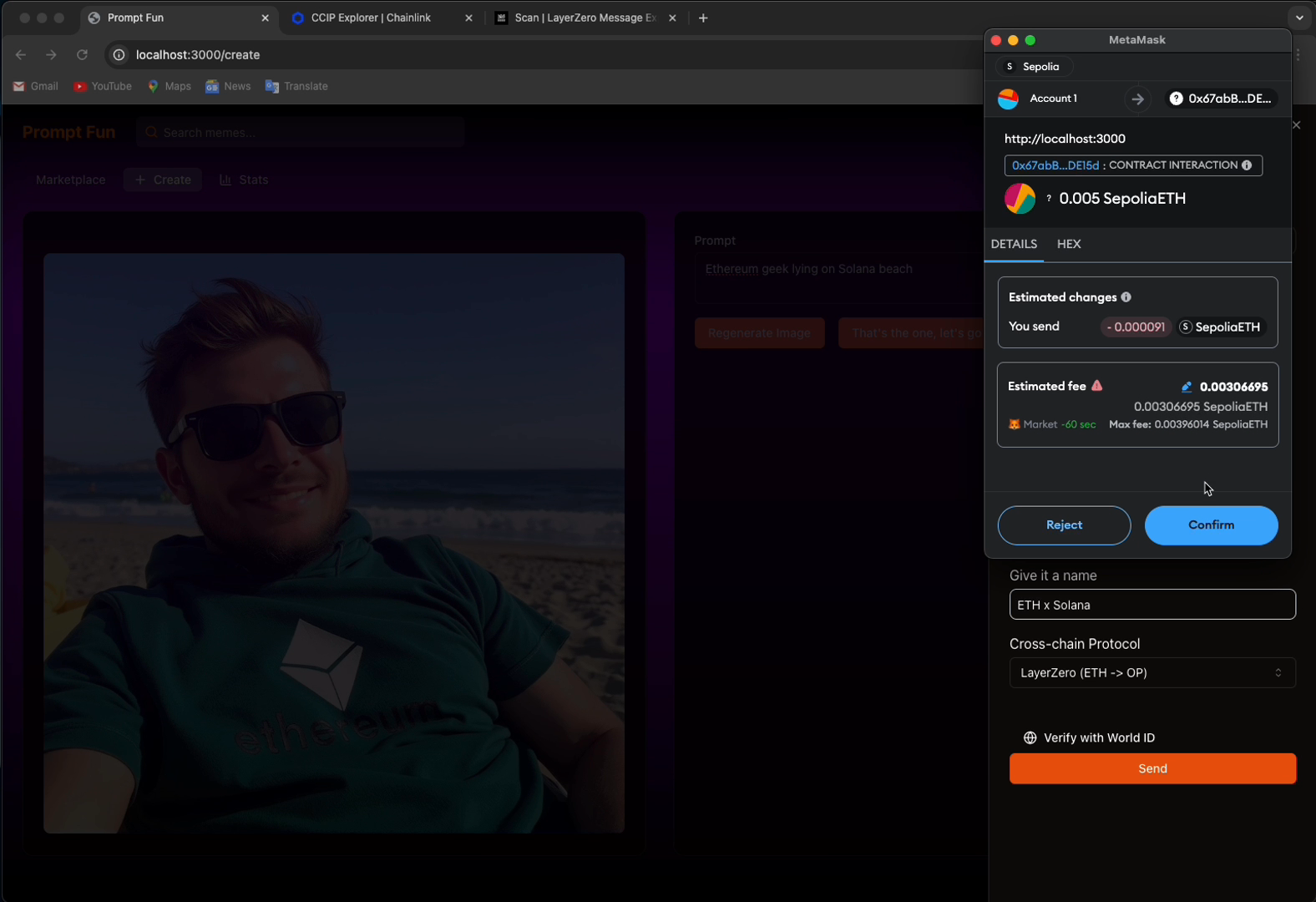
Task: Edit the gas fee with pencil icon
Action: pyautogui.click(x=1186, y=387)
